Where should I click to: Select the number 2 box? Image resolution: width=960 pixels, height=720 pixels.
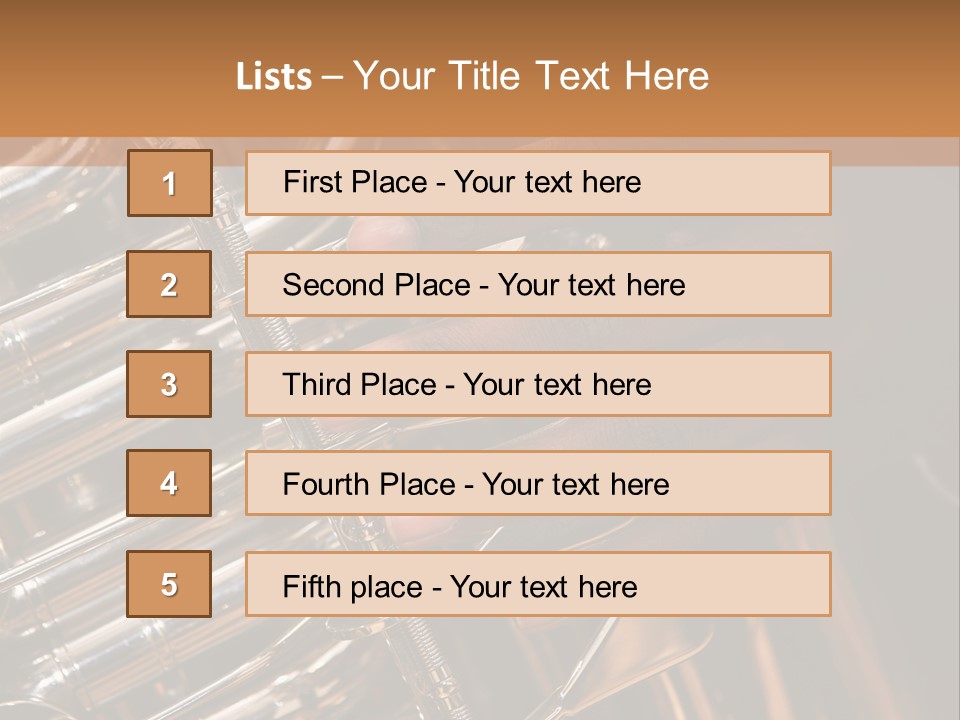(169, 284)
